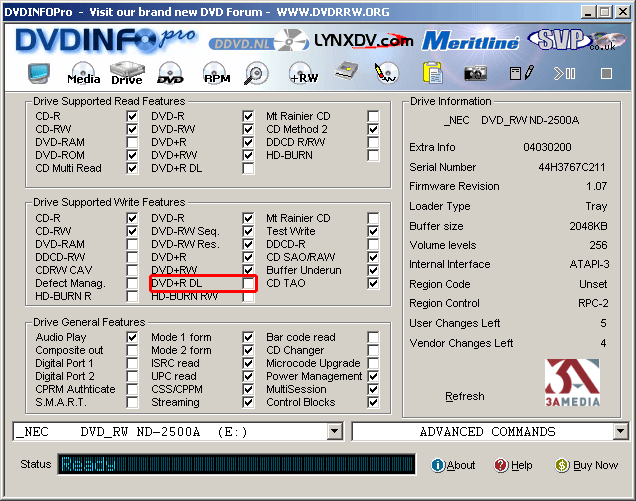Close the DVDINFOPro window
Screen dimensions: 636x501
(x=623, y=12)
